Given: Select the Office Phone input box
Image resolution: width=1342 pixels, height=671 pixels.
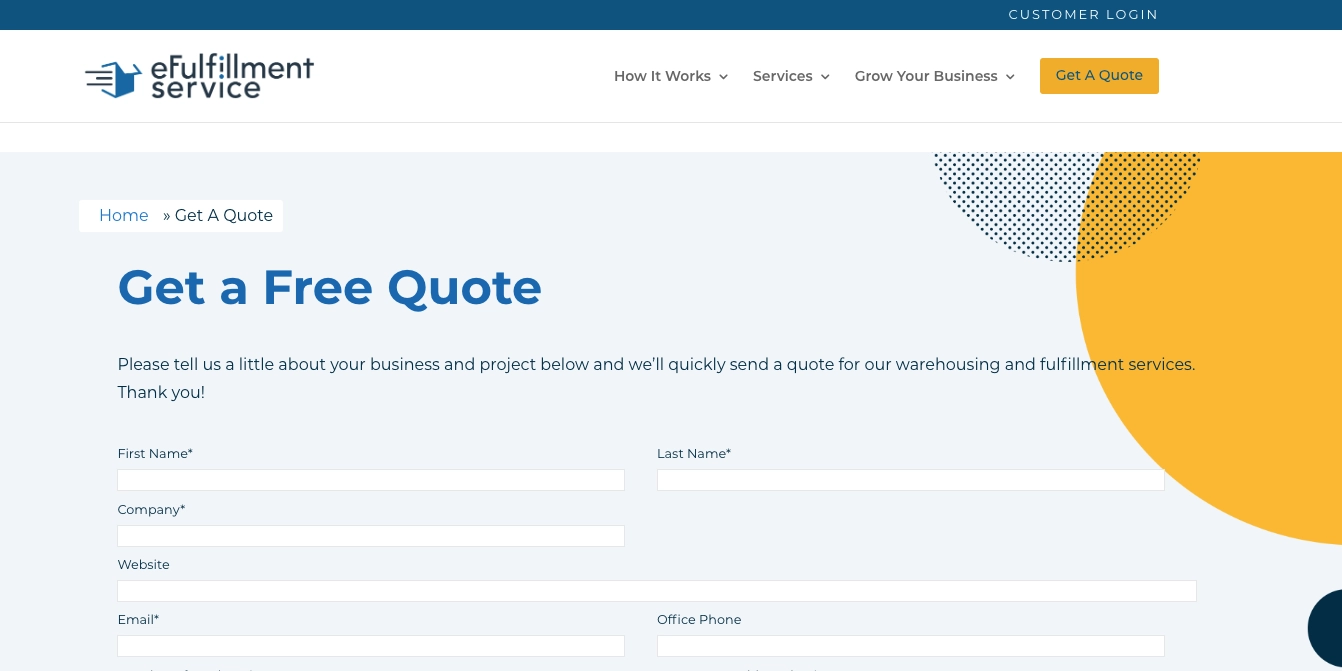Looking at the screenshot, I should [910, 646].
